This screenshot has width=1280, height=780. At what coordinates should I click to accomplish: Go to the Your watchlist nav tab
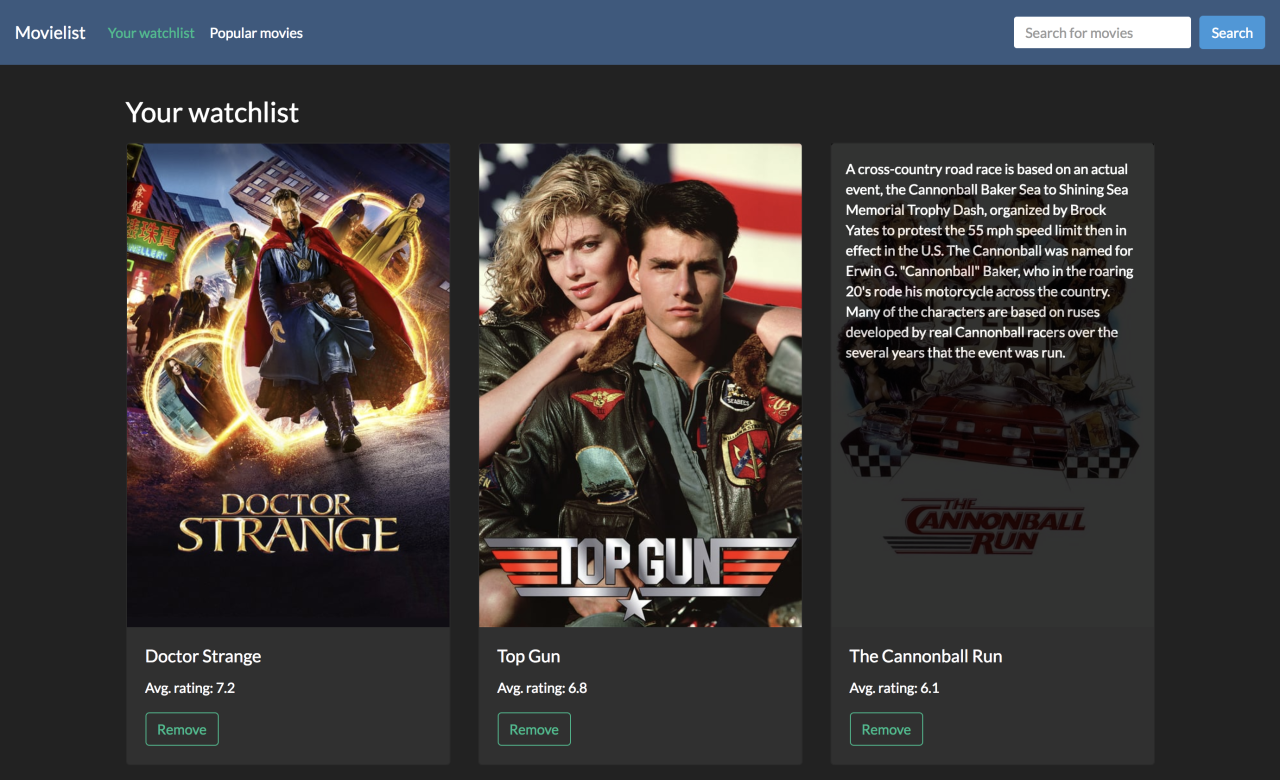coord(151,33)
